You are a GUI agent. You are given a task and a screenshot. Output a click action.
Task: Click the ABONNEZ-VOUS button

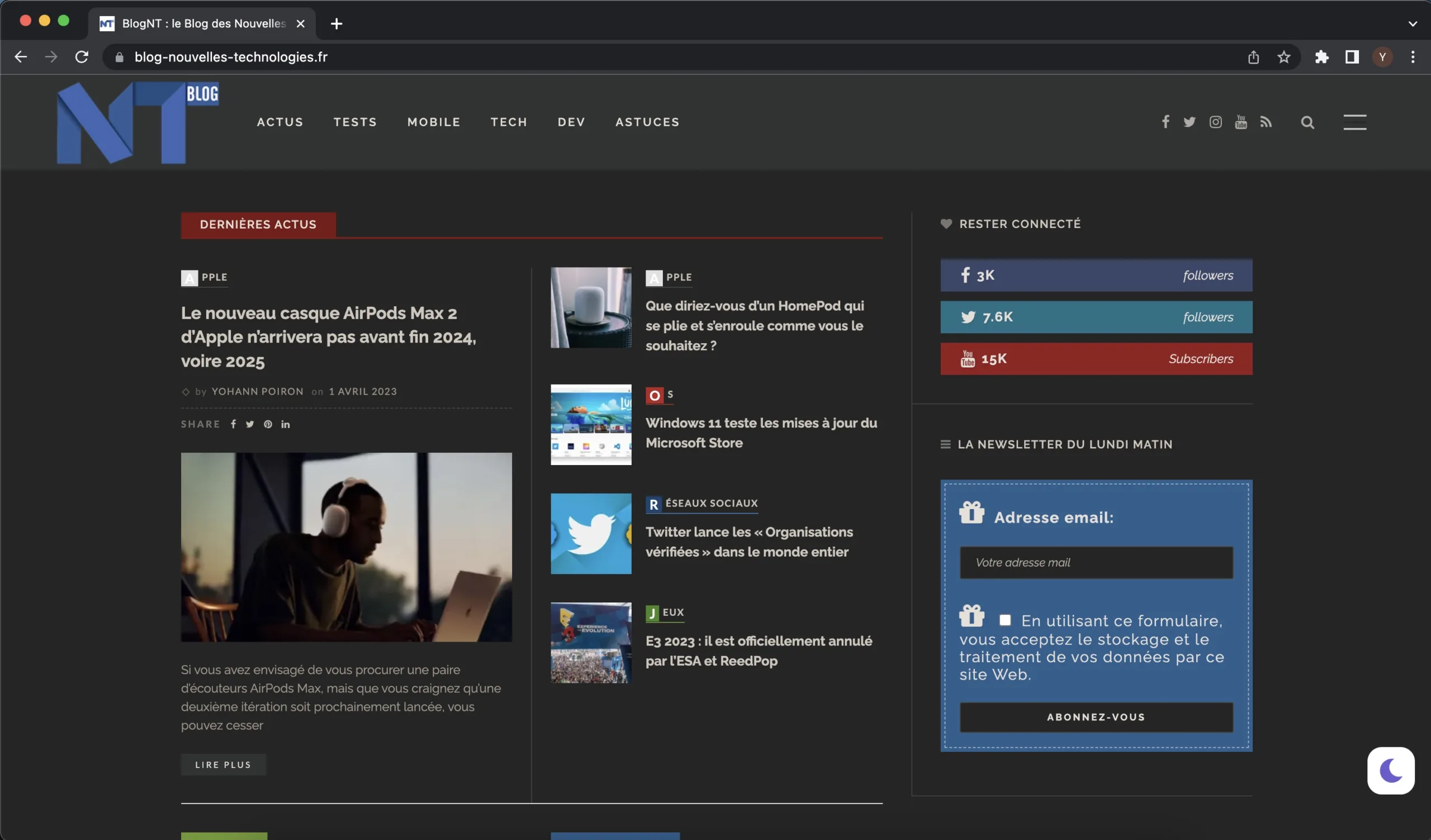pos(1096,717)
